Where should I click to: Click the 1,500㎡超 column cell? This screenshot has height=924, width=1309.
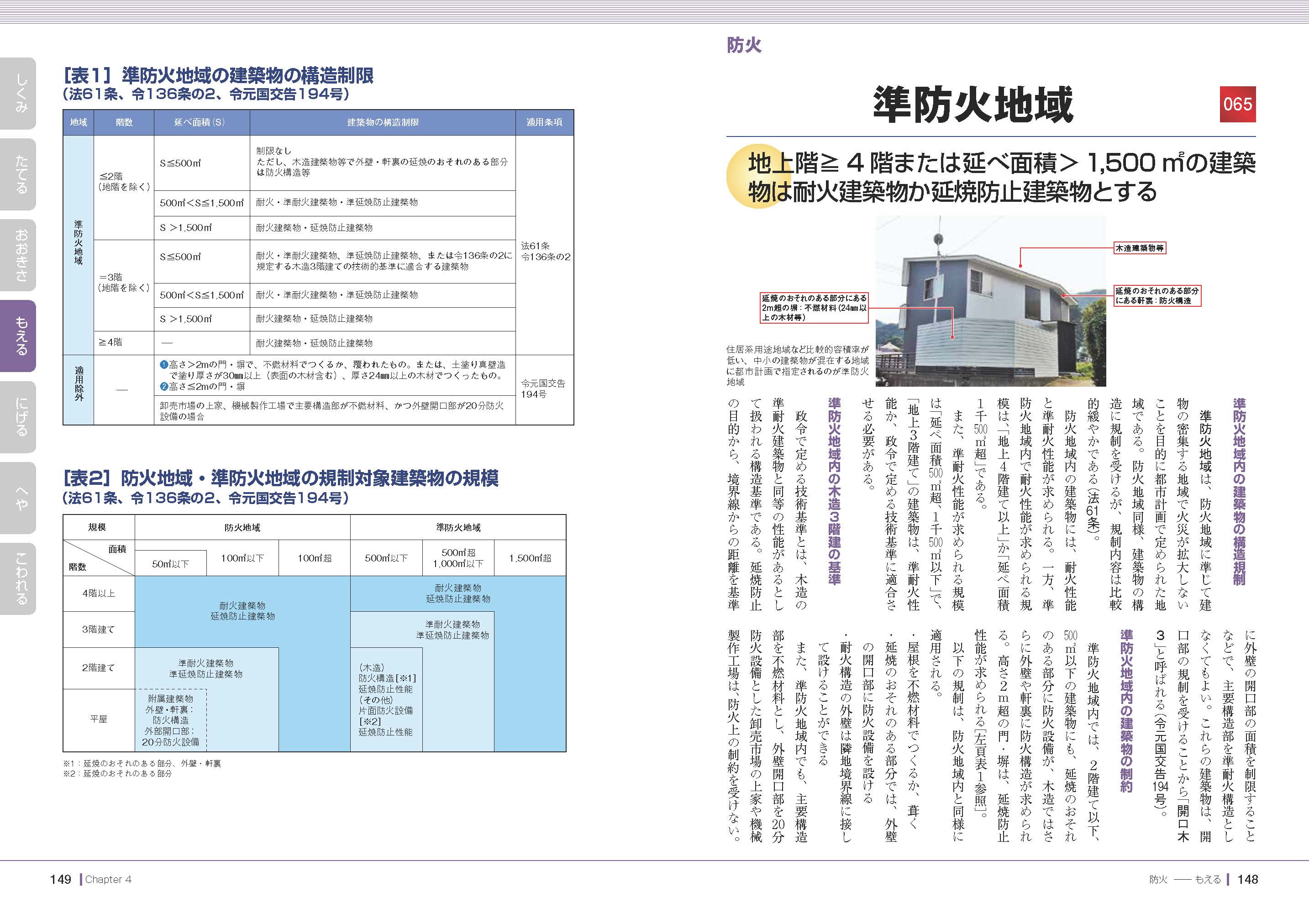530,558
